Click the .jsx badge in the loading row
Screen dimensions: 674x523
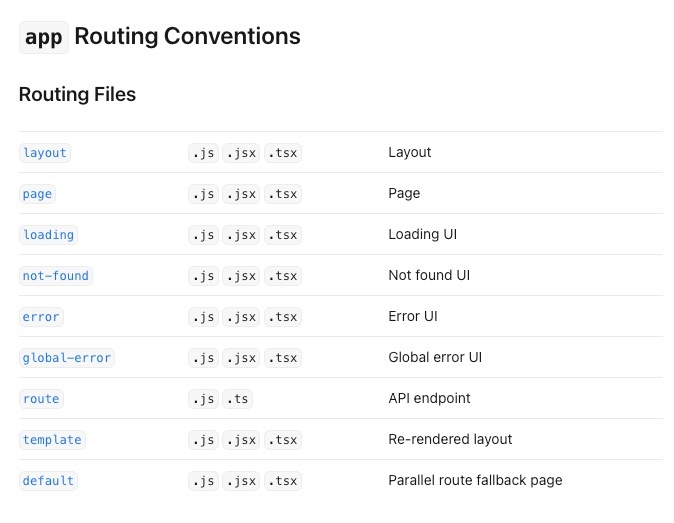click(x=241, y=235)
